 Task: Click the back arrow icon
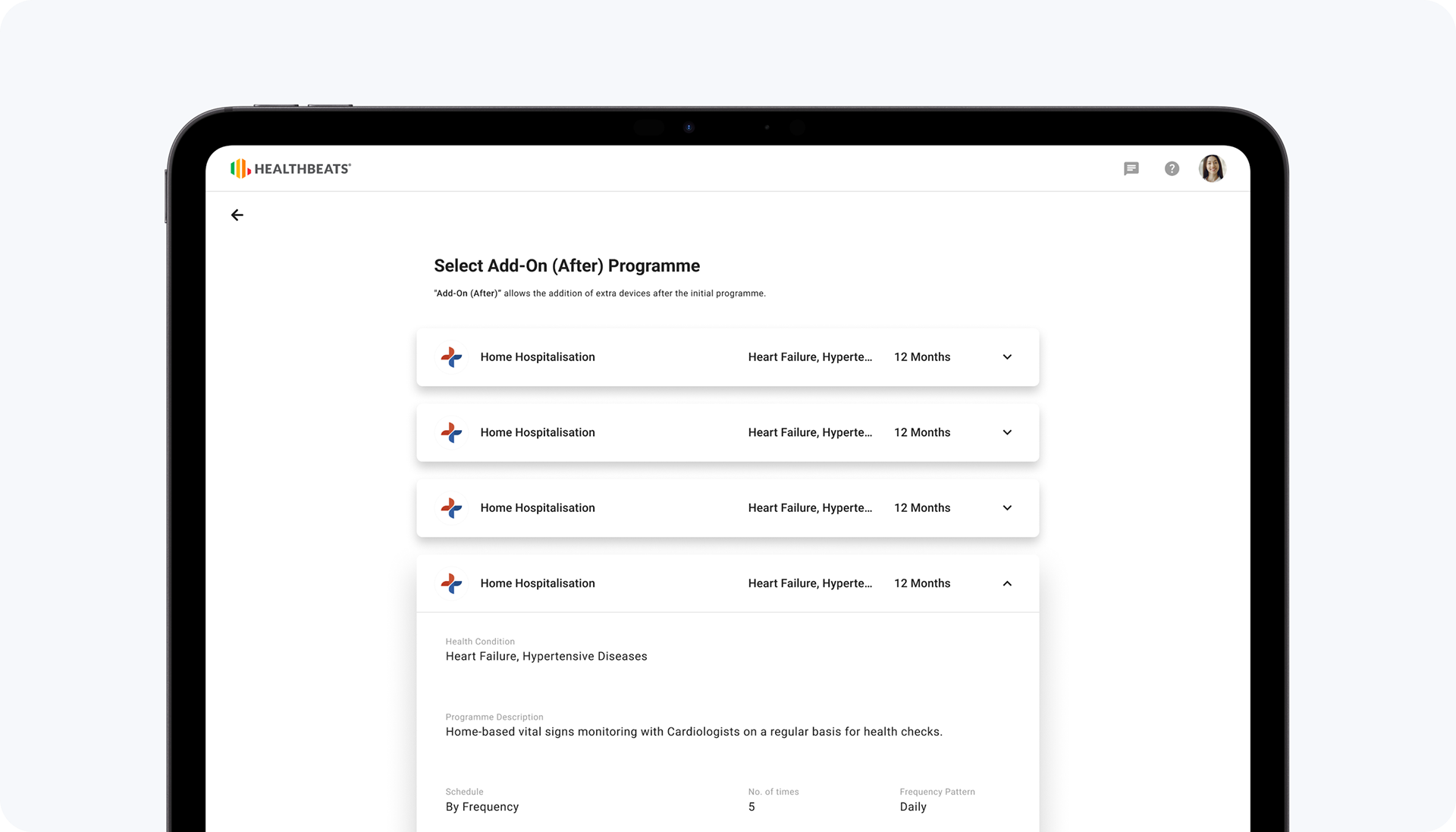[237, 215]
